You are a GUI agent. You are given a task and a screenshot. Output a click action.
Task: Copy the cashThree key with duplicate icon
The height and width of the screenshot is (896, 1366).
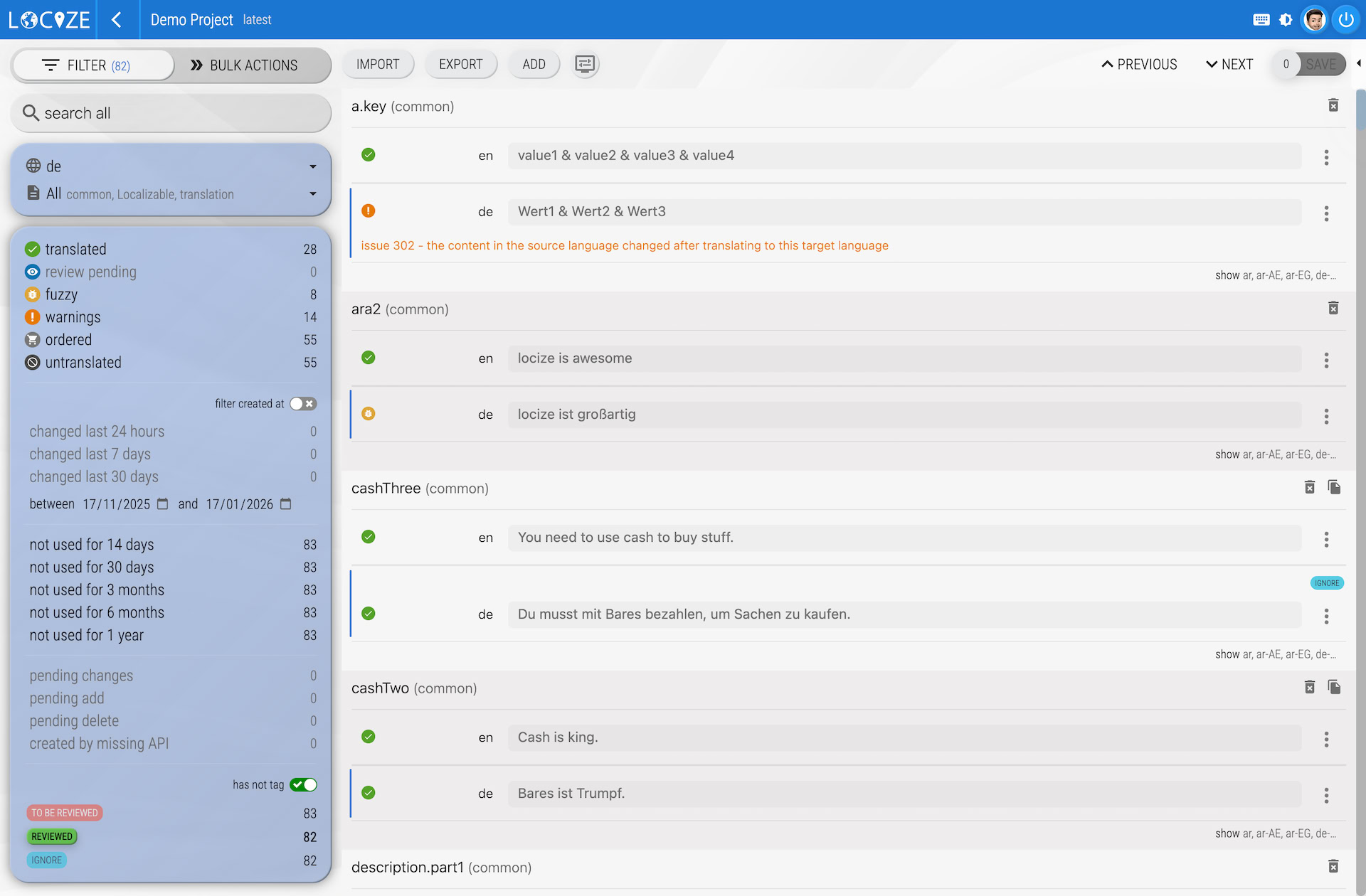(x=1334, y=488)
